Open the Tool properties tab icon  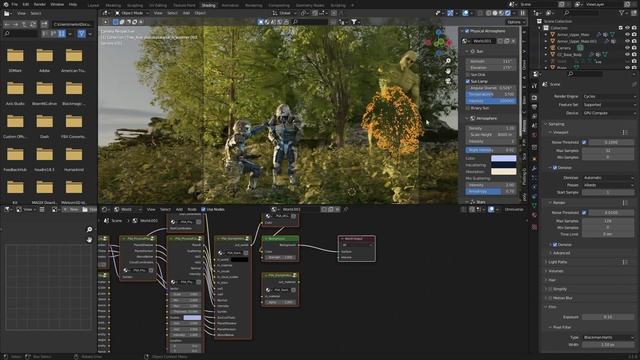pos(534,86)
